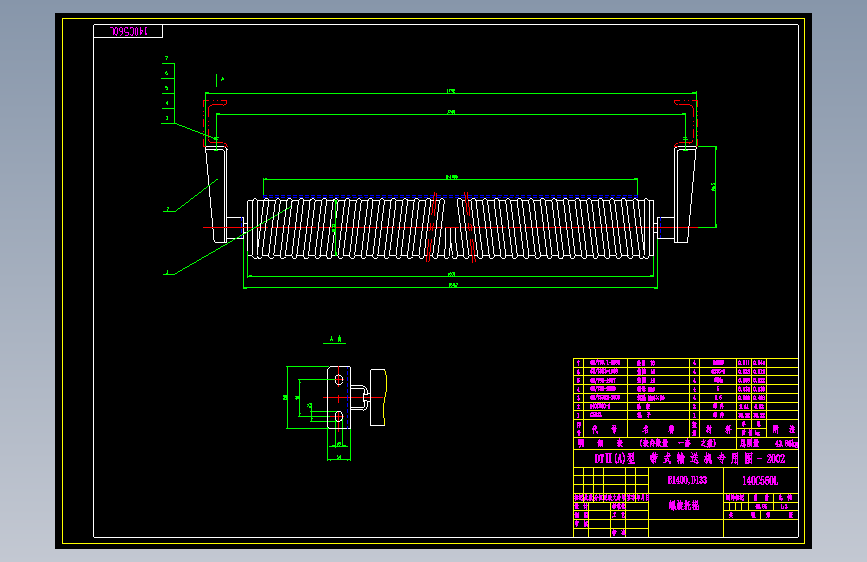Image resolution: width=867 pixels, height=562 pixels.
Task: Click the 附注 remarks header cell
Action: pyautogui.click(x=783, y=429)
